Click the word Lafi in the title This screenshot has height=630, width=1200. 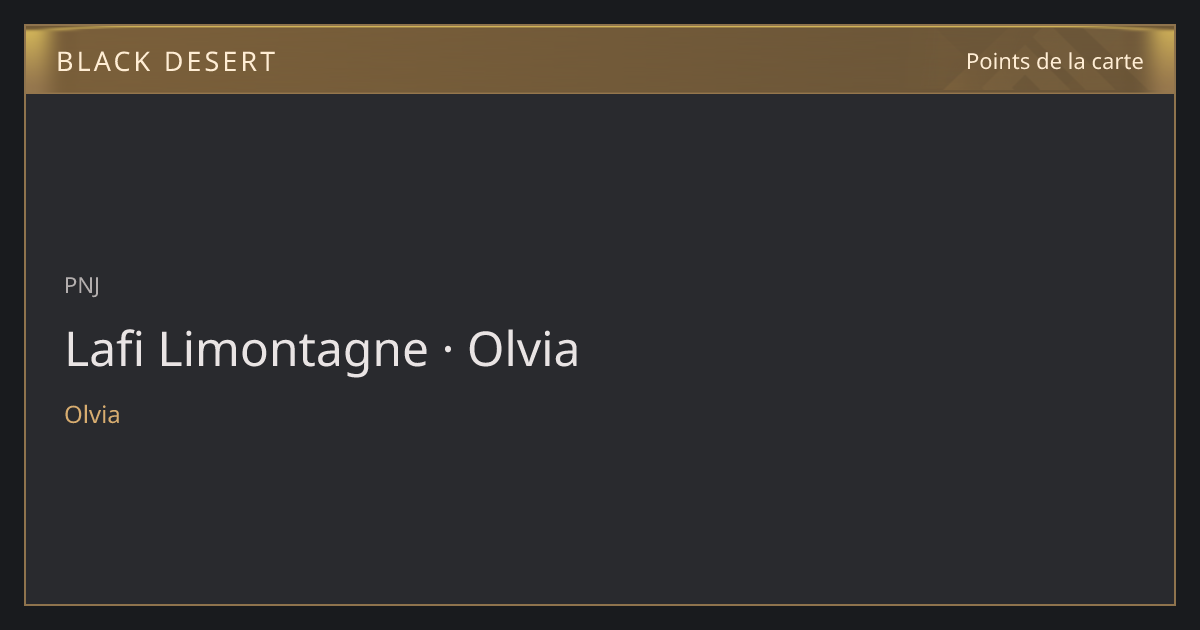pos(106,349)
